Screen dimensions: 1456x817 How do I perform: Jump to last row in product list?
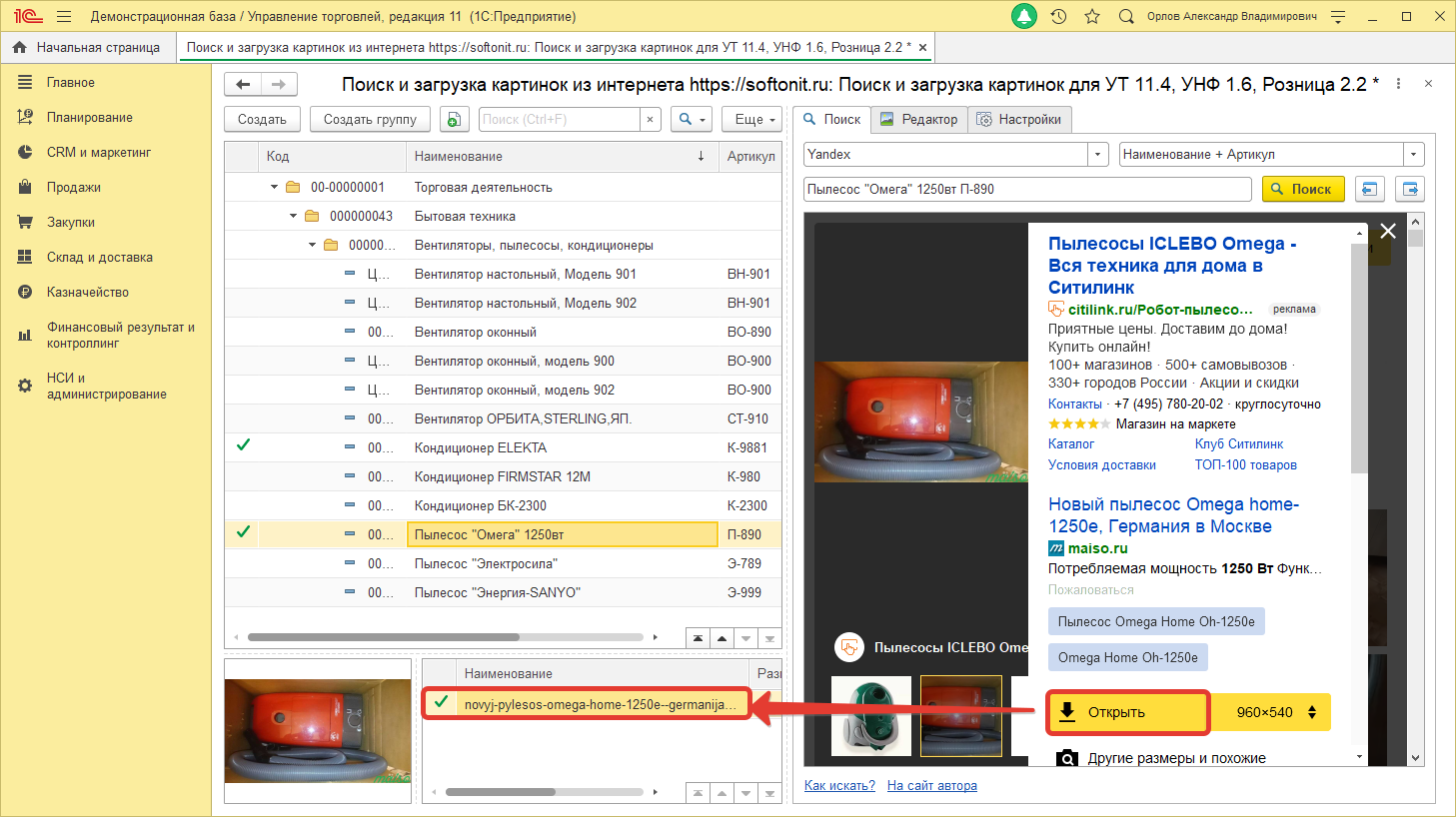pos(769,638)
